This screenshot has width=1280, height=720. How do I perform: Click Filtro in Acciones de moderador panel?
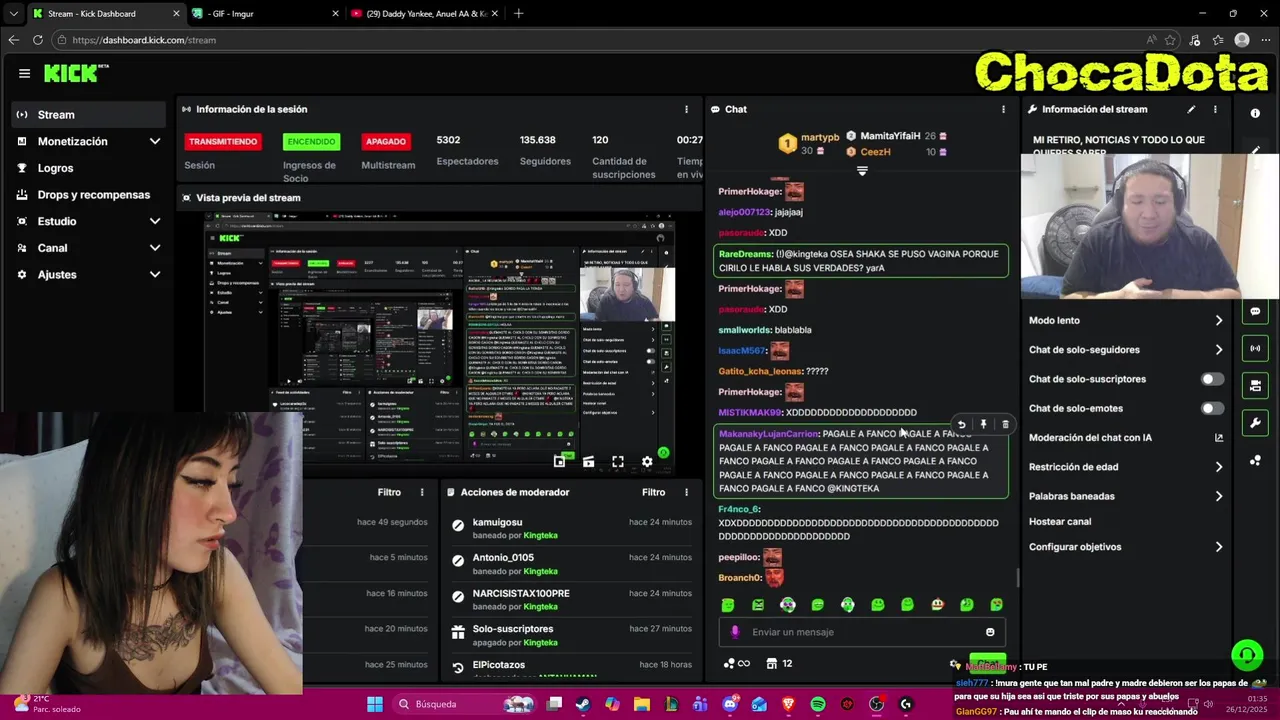click(x=653, y=492)
